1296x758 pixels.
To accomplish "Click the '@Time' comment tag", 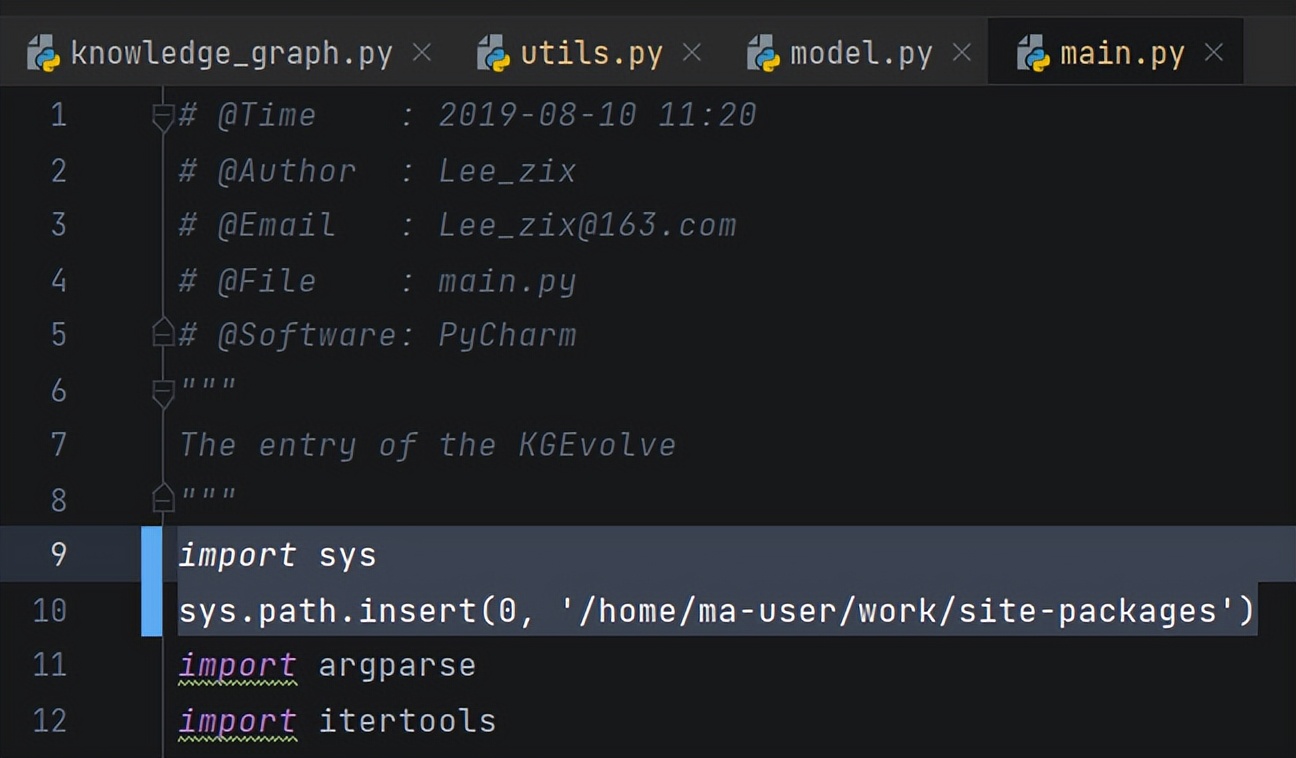I will click(267, 115).
